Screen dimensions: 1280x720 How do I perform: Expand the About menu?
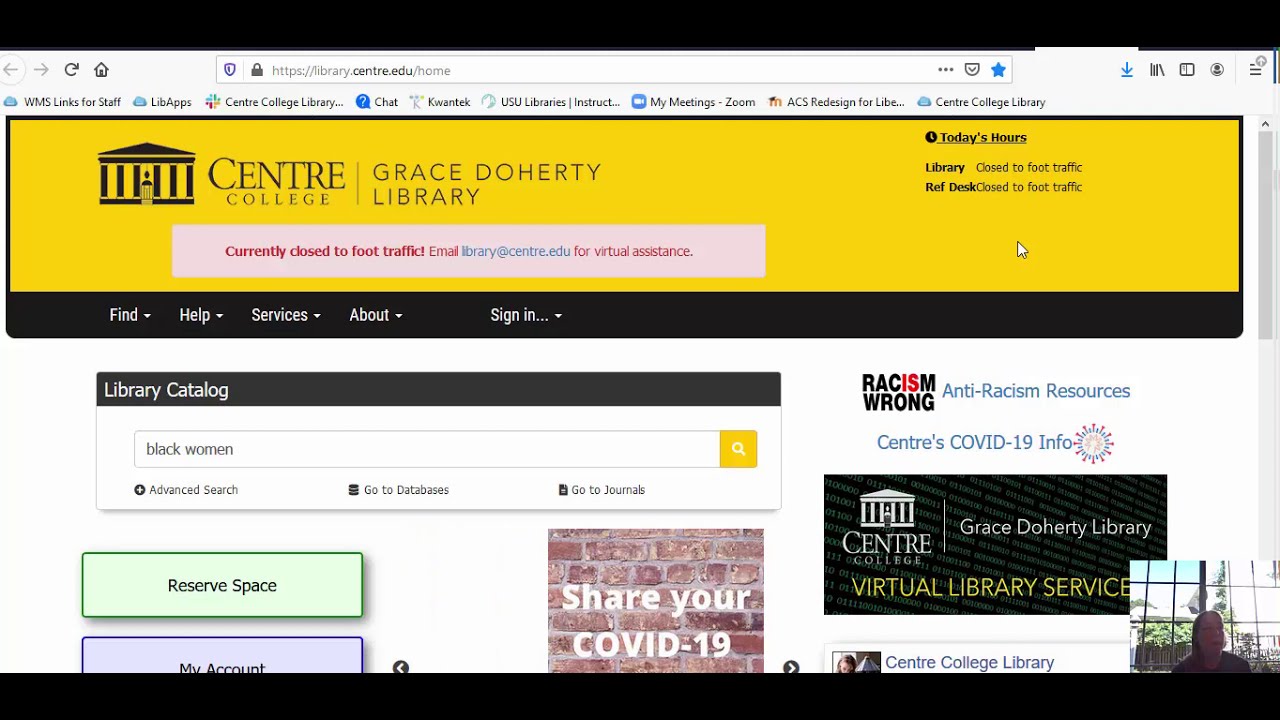coord(376,315)
